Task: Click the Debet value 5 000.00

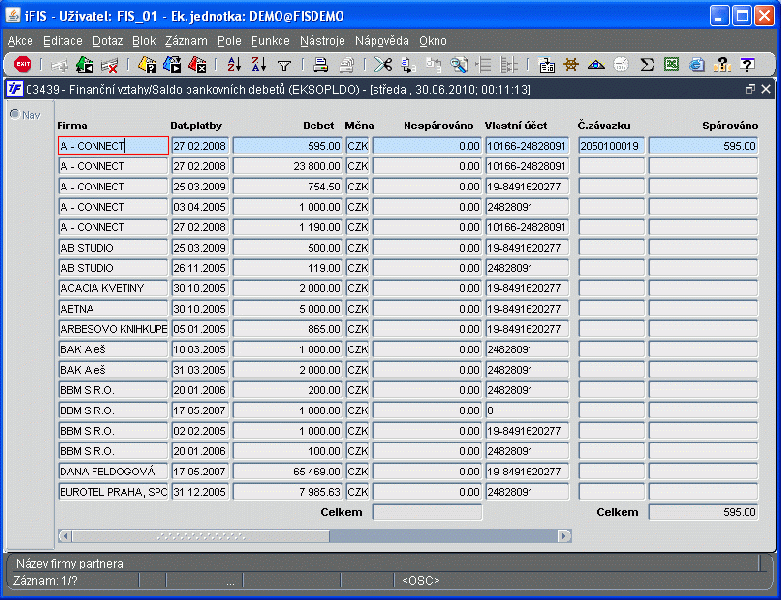Action: pyautogui.click(x=288, y=309)
